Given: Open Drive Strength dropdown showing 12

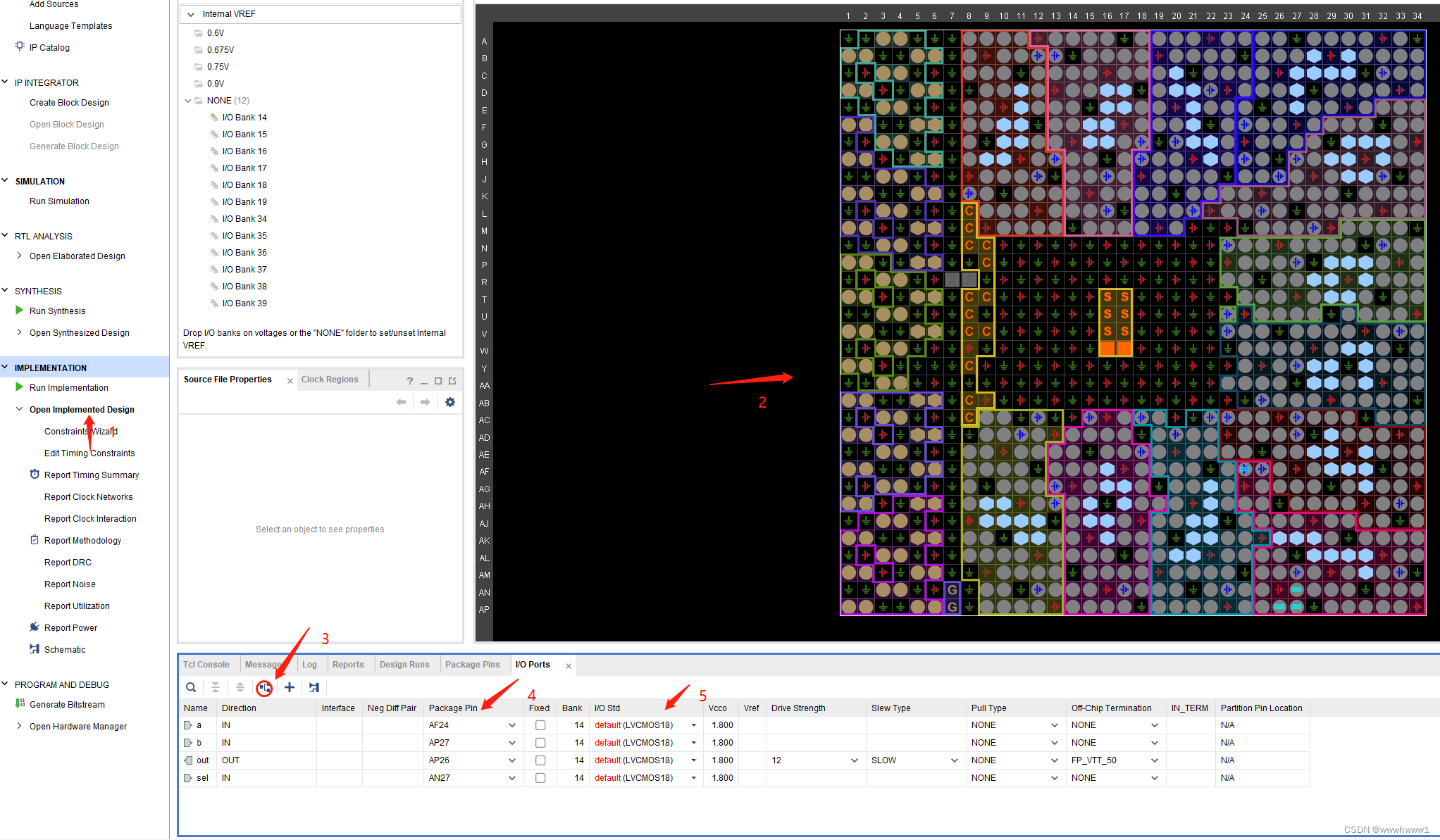Looking at the screenshot, I should click(854, 760).
